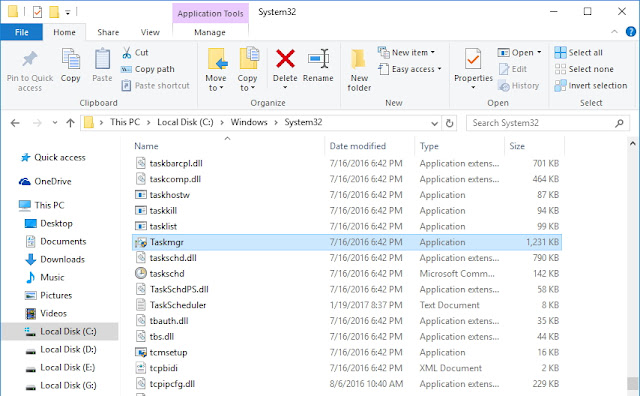Click the Cut scissors icon

click(x=127, y=53)
